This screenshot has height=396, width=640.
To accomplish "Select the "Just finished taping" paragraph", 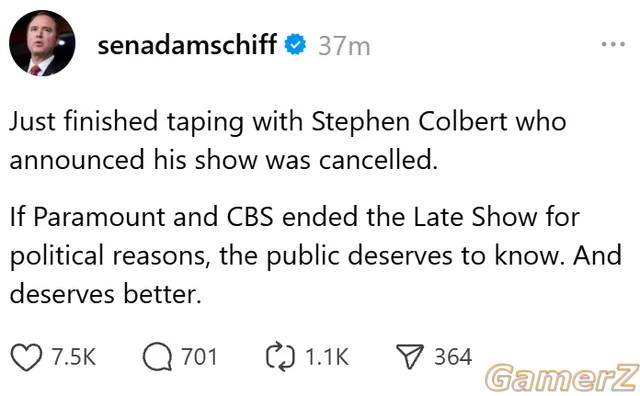I will pyautogui.click(x=288, y=141).
